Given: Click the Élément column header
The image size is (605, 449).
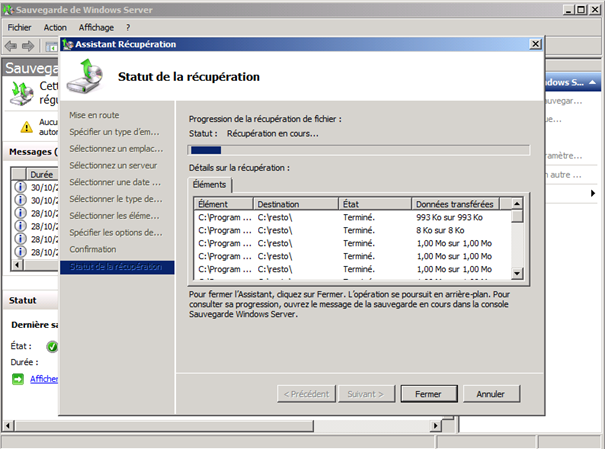Looking at the screenshot, I should [x=224, y=204].
